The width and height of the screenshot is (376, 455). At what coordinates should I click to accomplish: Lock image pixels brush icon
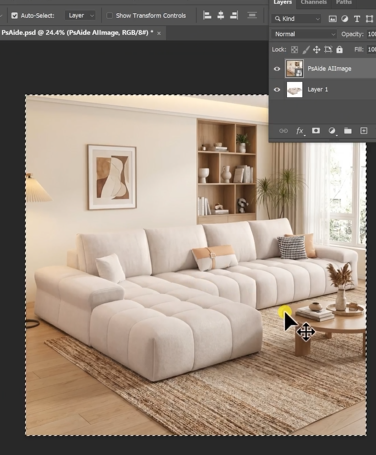point(306,50)
